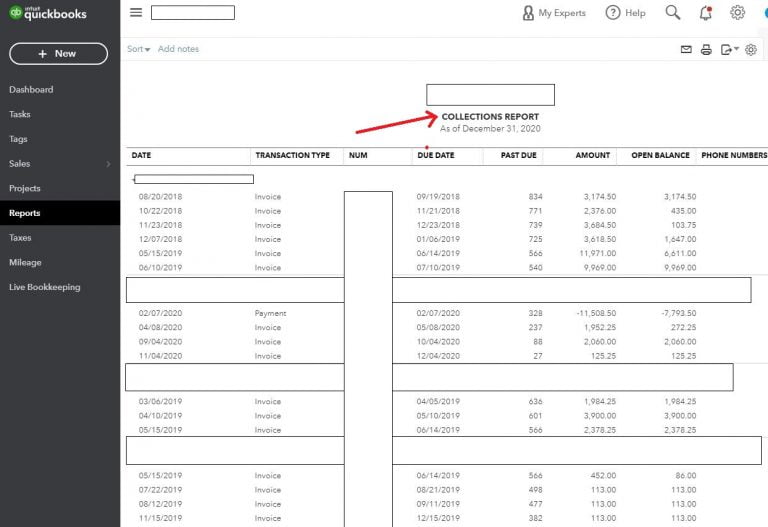This screenshot has height=527, width=768.
Task: Select Reports in sidebar
Action: pyautogui.click(x=60, y=213)
